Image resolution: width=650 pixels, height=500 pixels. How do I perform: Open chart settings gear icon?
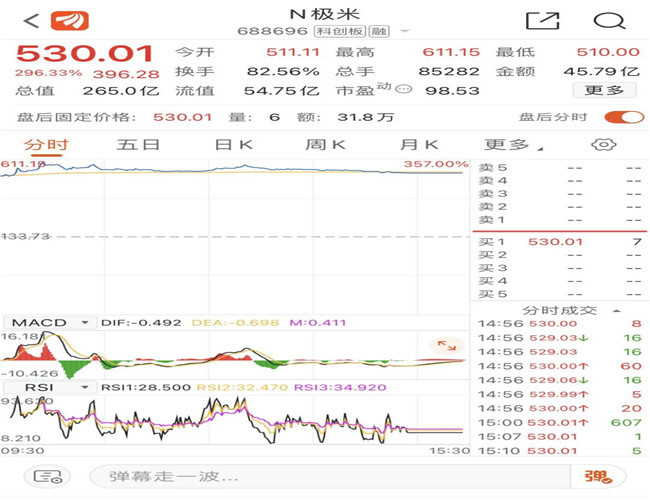tap(604, 145)
